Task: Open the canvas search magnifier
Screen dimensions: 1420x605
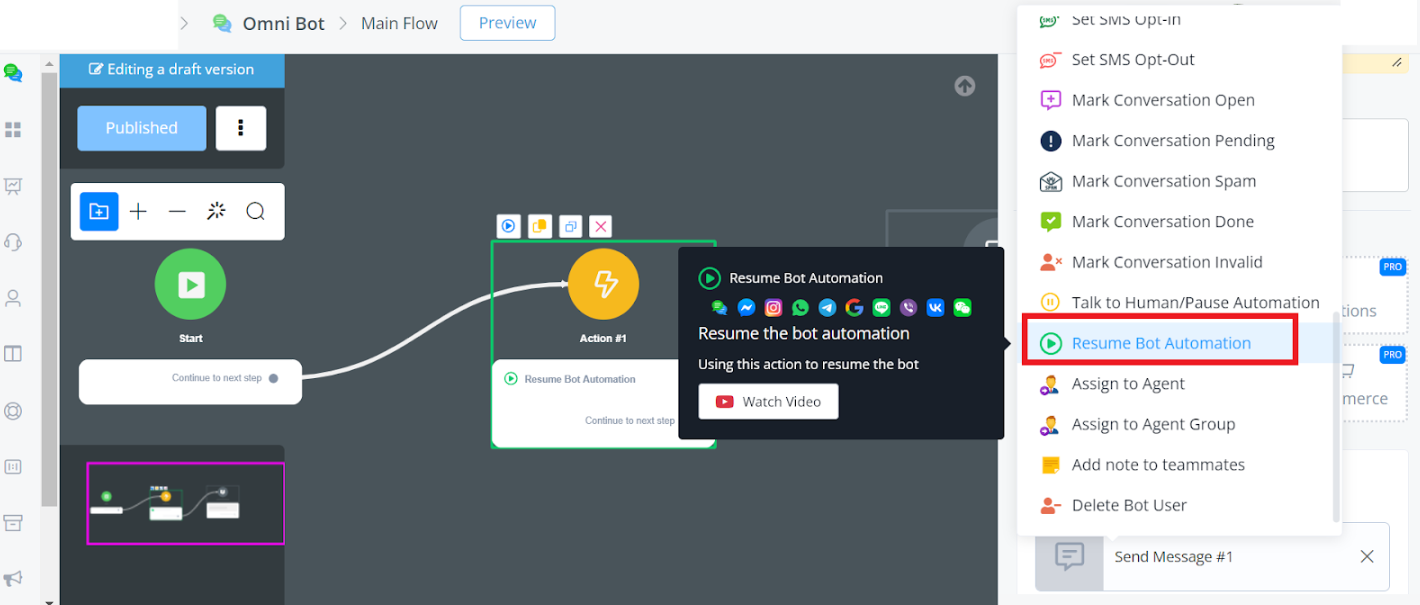Action: click(255, 211)
